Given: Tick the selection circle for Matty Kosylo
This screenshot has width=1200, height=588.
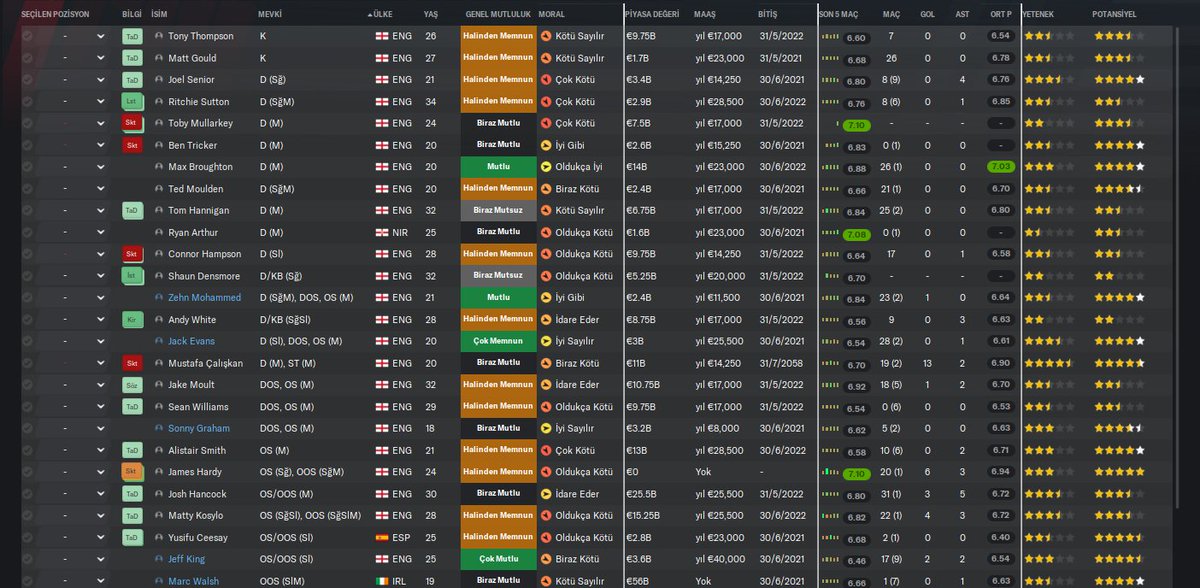Looking at the screenshot, I should pos(27,516).
